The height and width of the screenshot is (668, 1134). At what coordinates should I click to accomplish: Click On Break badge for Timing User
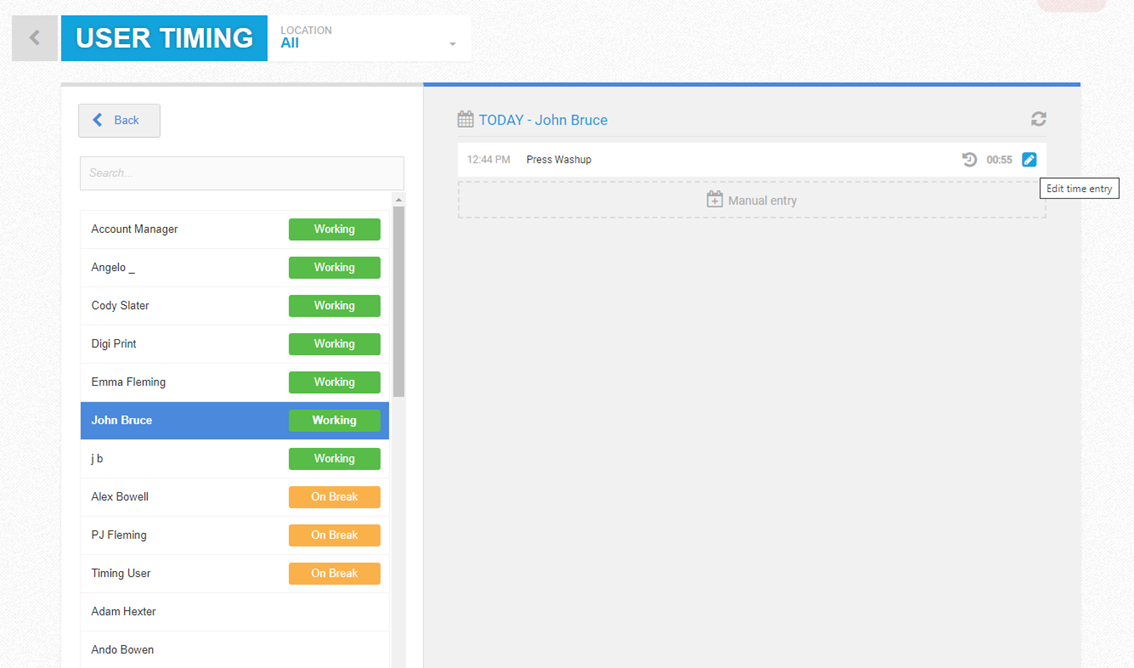coord(334,573)
